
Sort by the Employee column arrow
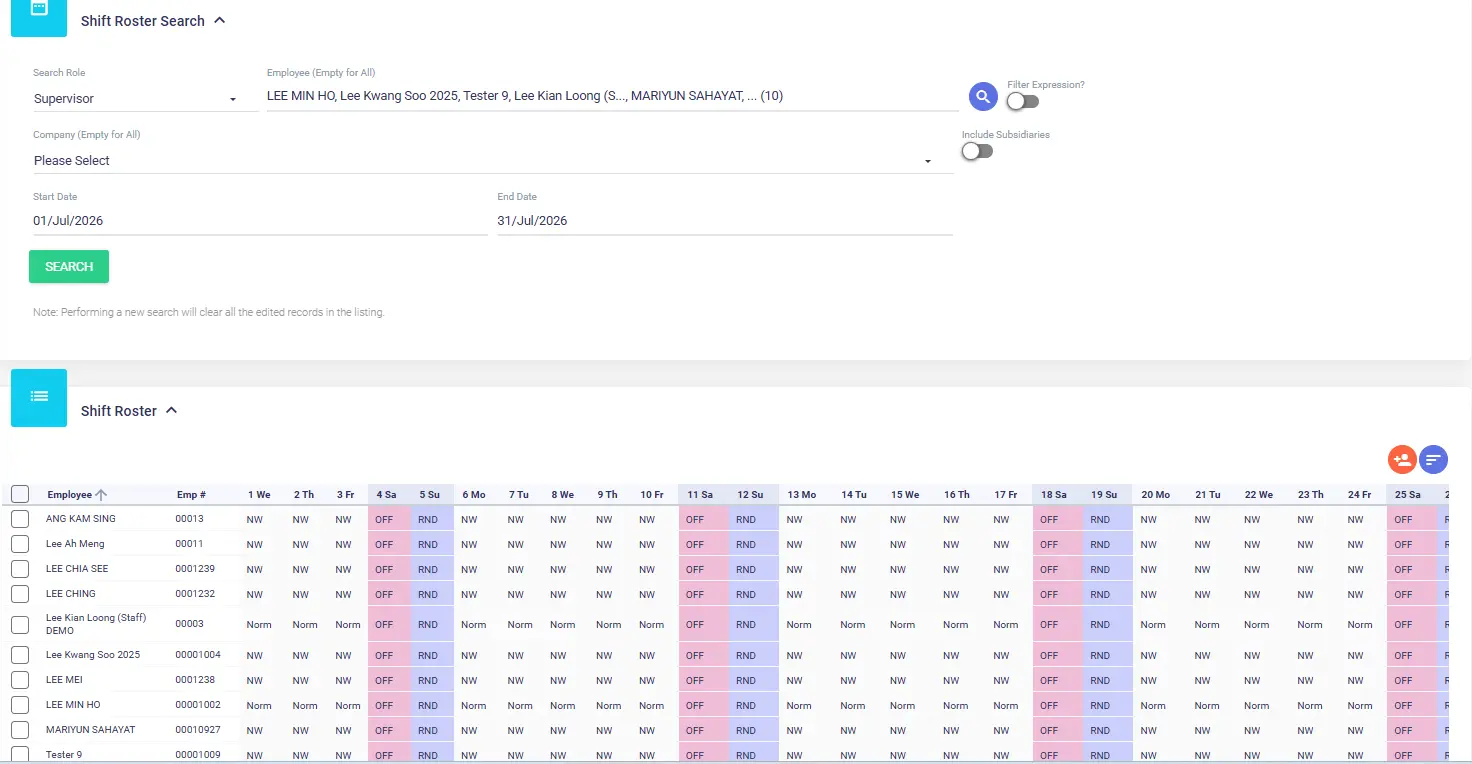(x=101, y=495)
